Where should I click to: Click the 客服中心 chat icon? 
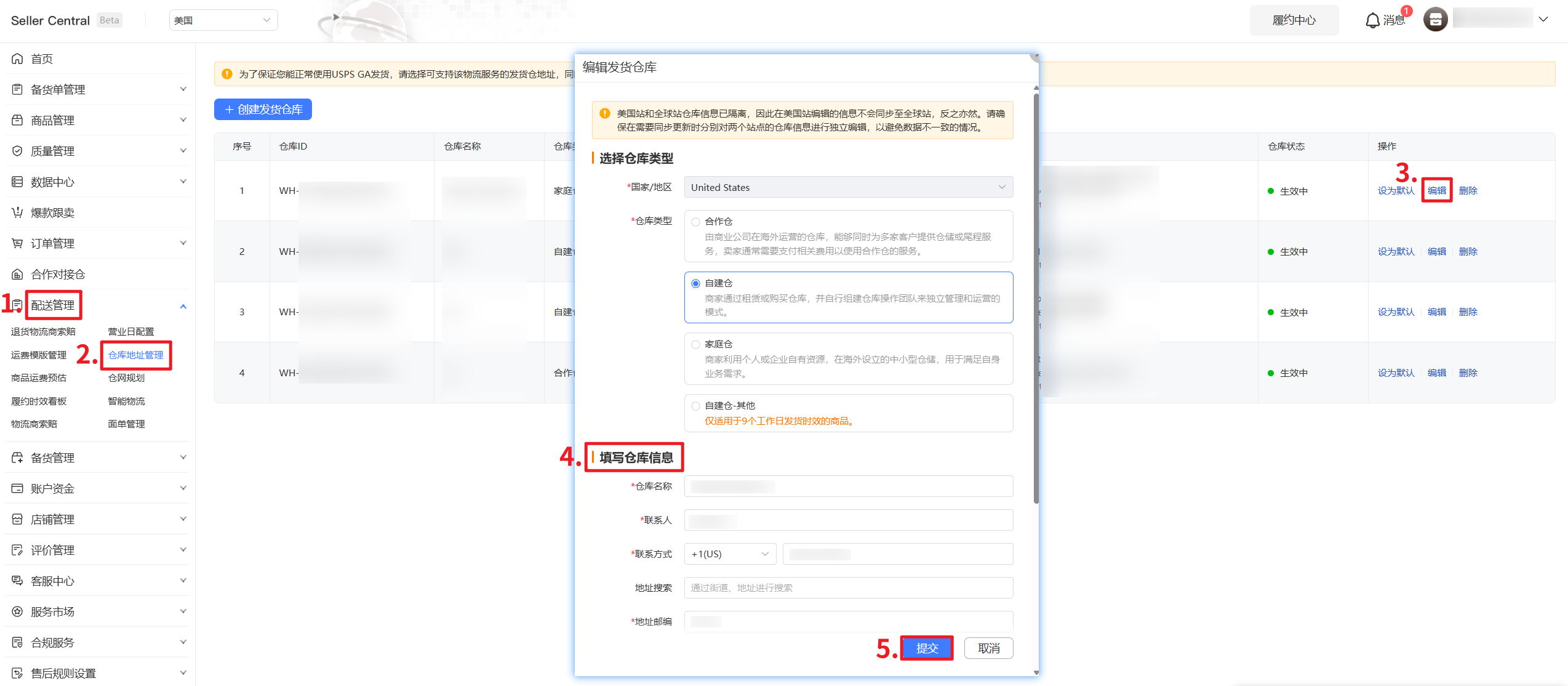click(x=17, y=581)
